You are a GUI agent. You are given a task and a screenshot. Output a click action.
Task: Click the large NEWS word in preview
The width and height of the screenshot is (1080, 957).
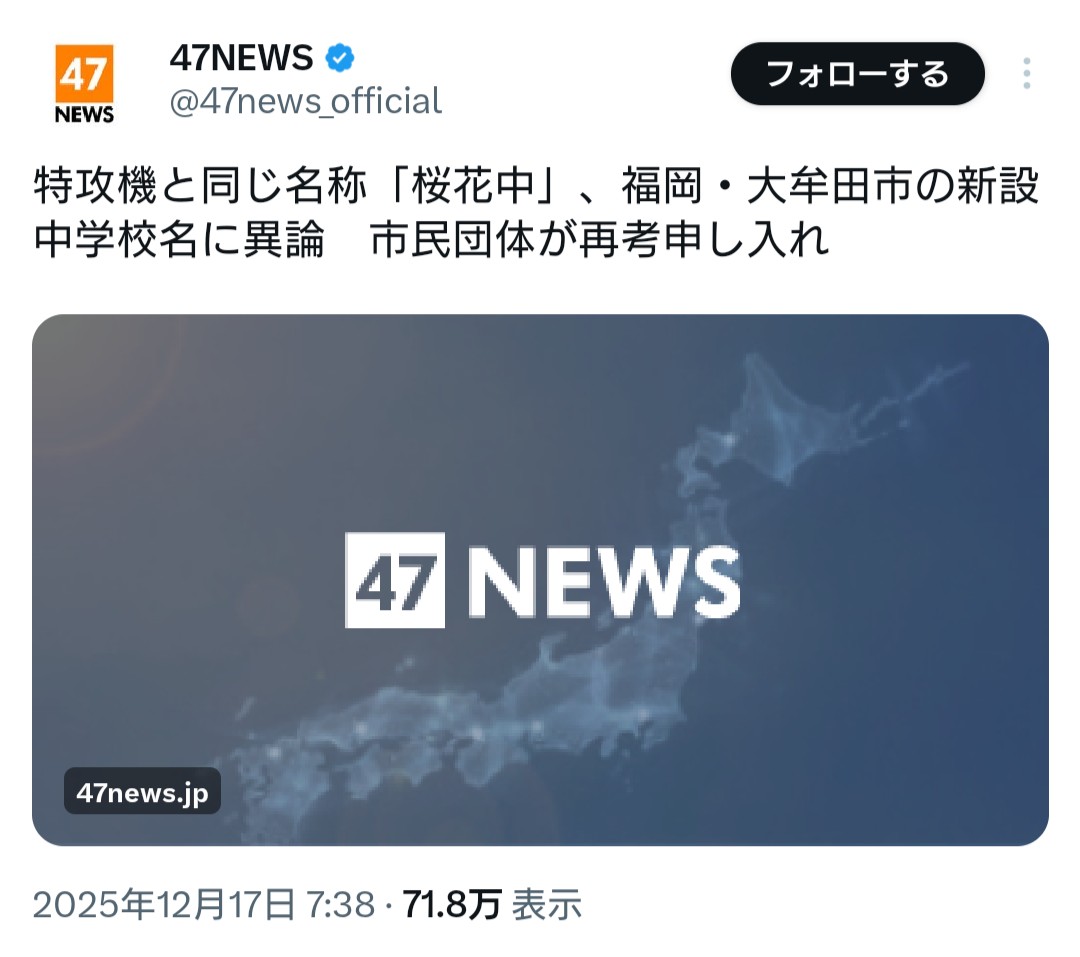tap(604, 582)
